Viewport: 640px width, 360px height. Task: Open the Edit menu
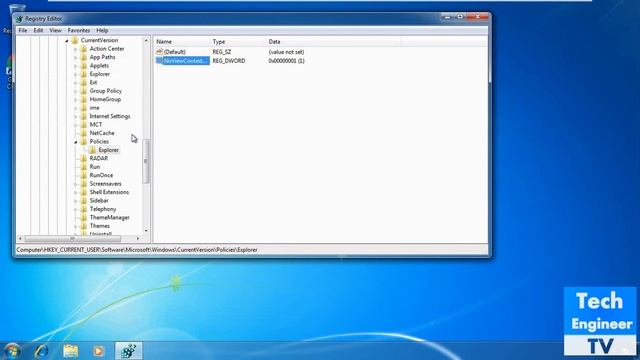point(38,31)
